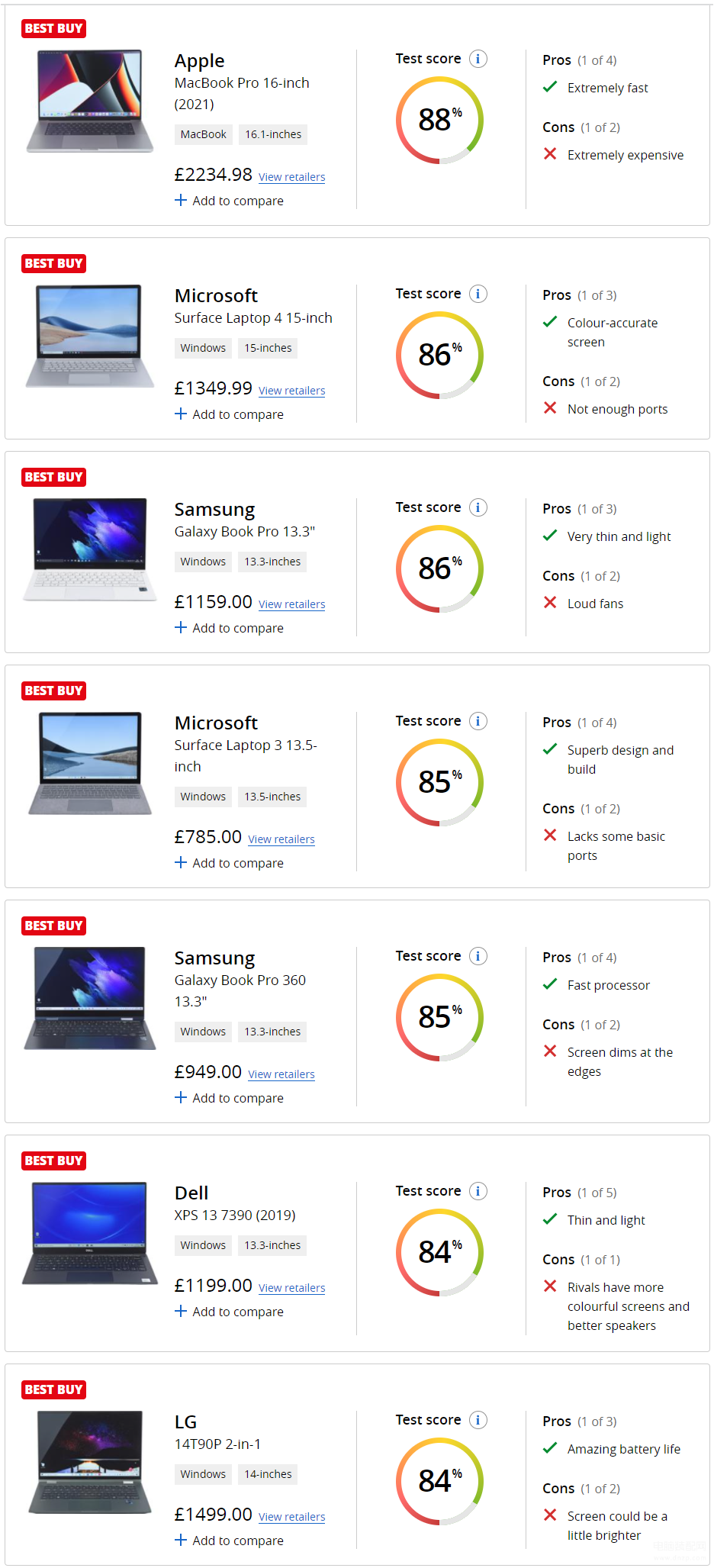View retailers for £1159.00 Galaxy Book Pro
This screenshot has height=1568, width=714.
coord(291,604)
